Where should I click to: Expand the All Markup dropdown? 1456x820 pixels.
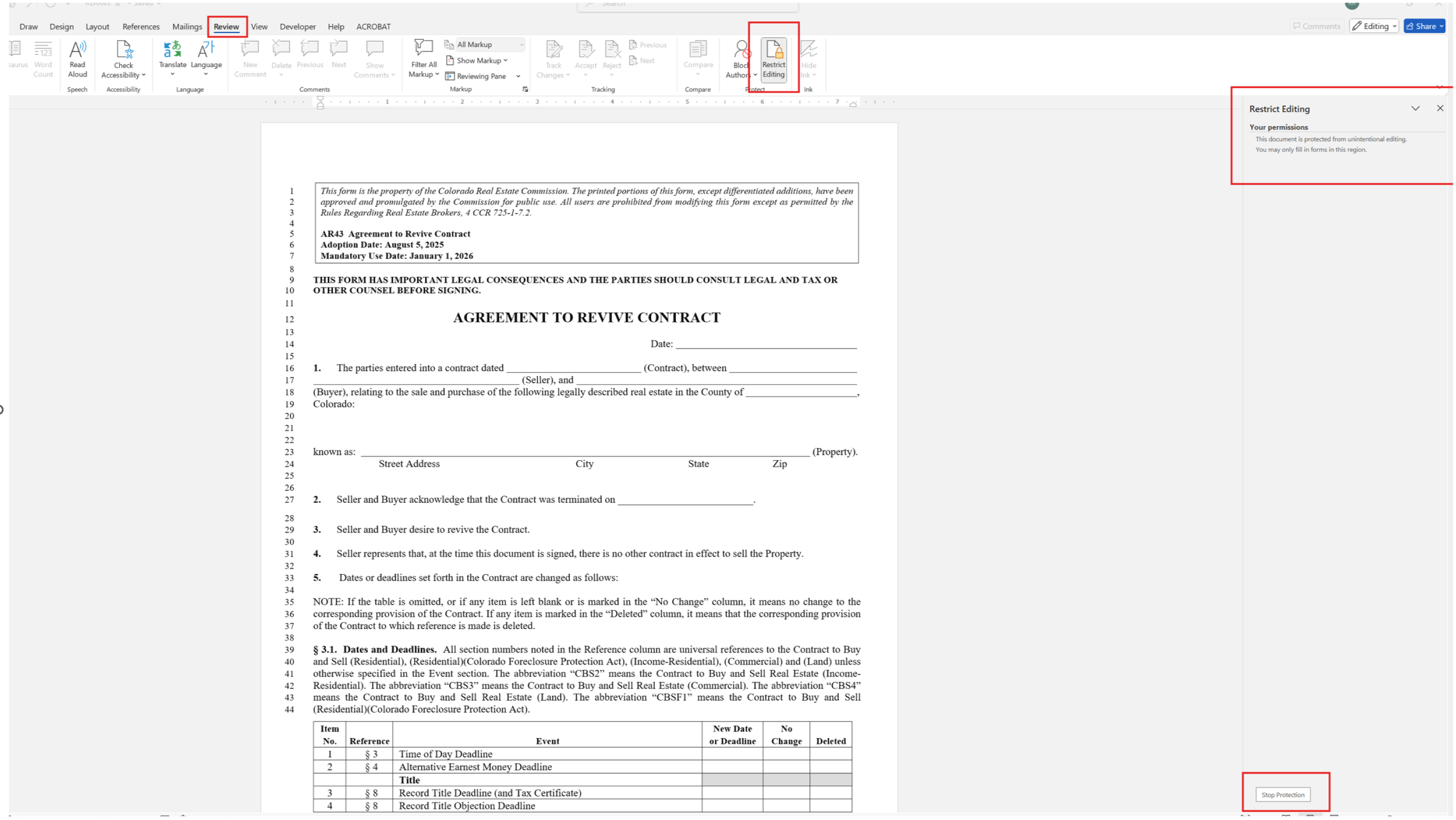point(521,45)
